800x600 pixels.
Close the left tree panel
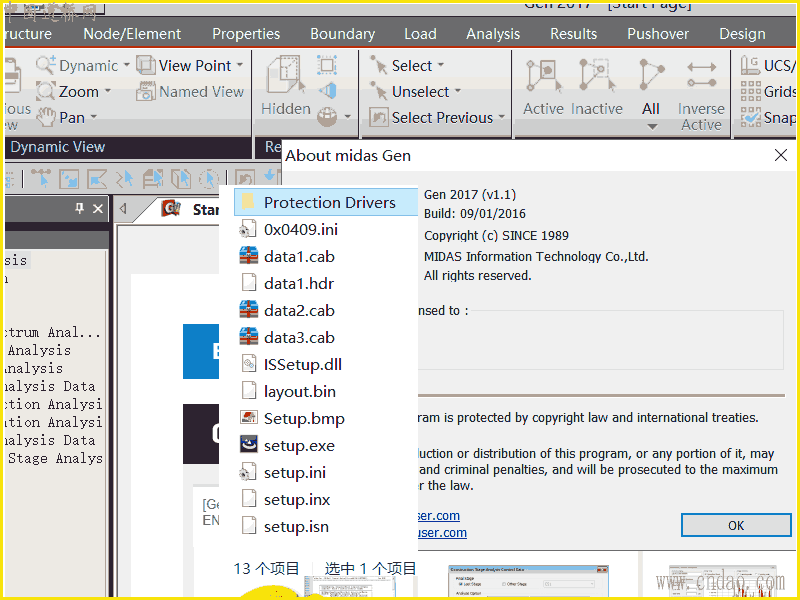pyautogui.click(x=98, y=209)
